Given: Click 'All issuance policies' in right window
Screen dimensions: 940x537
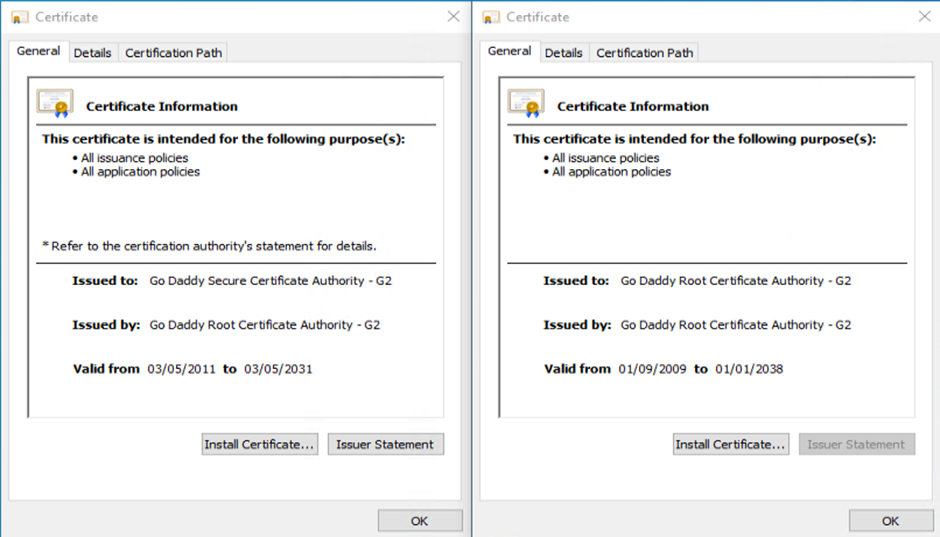Looking at the screenshot, I should click(x=606, y=158).
